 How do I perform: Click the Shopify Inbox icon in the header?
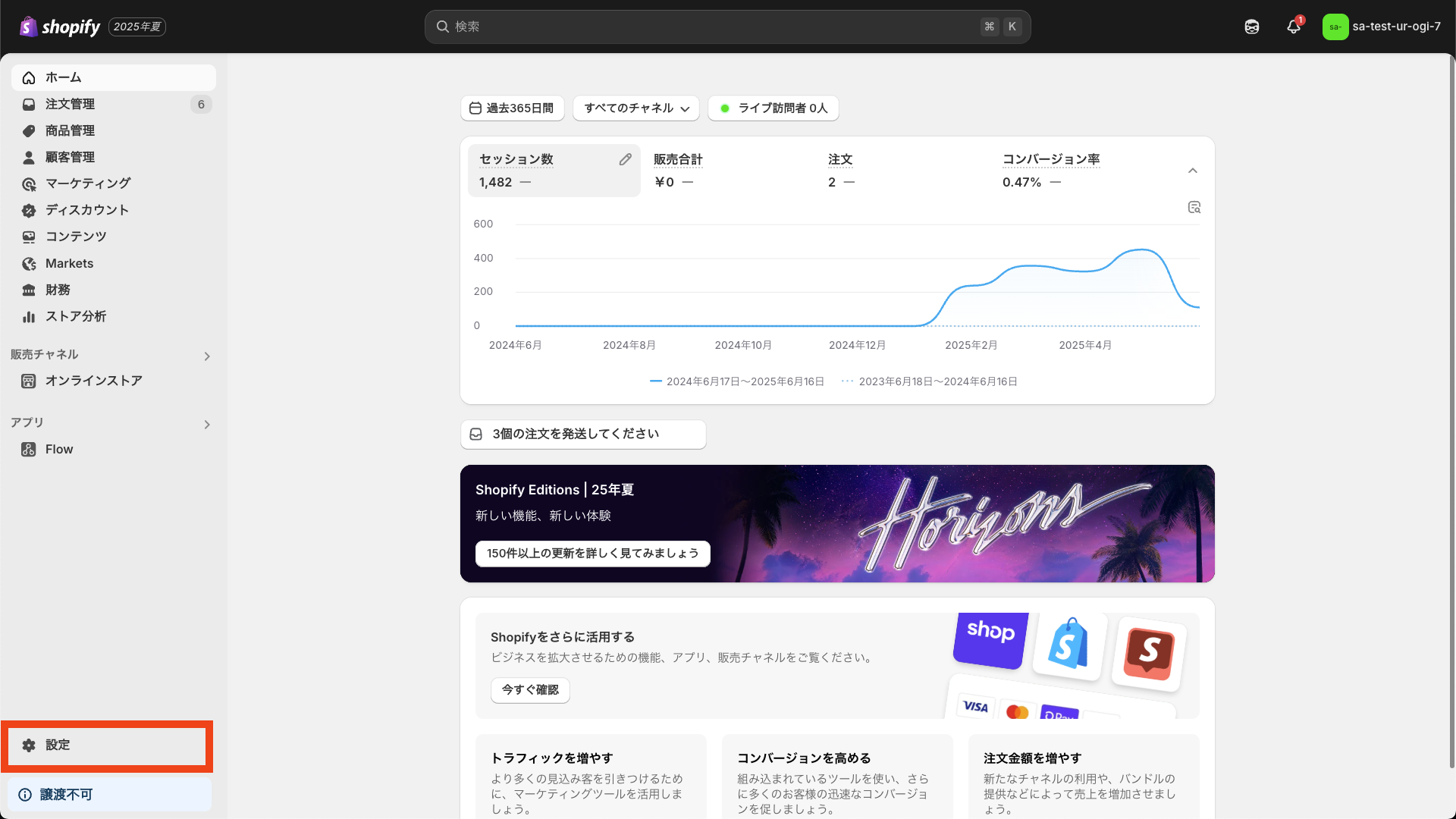(x=1251, y=27)
